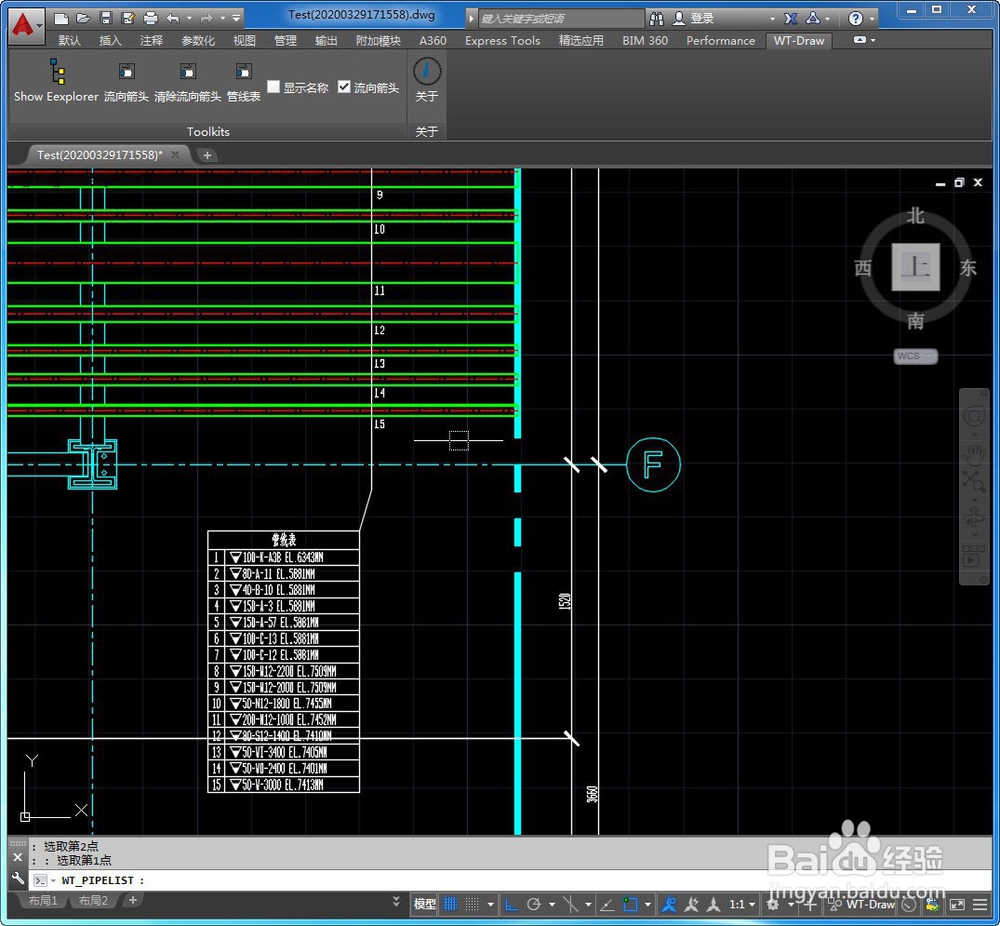
Task: Open the BIM 360 ribbon tab
Action: click(x=645, y=40)
